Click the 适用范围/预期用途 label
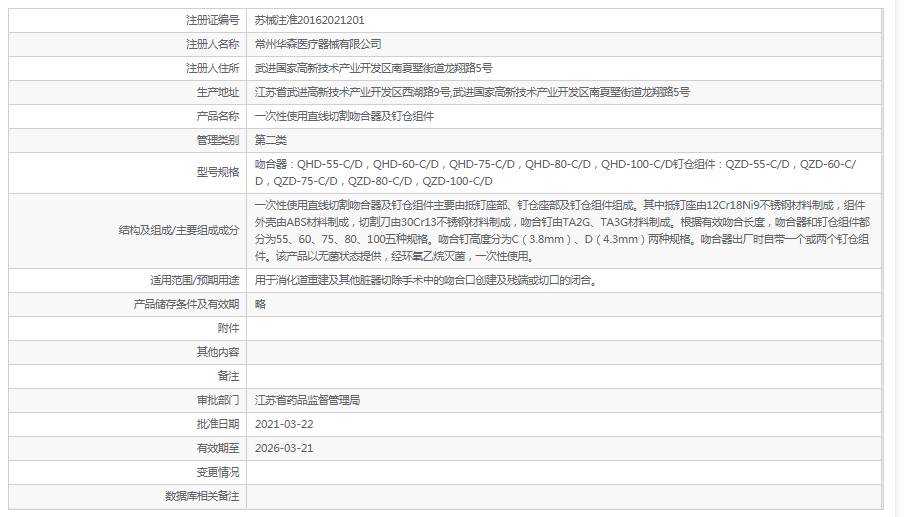The image size is (910, 517). [x=194, y=280]
